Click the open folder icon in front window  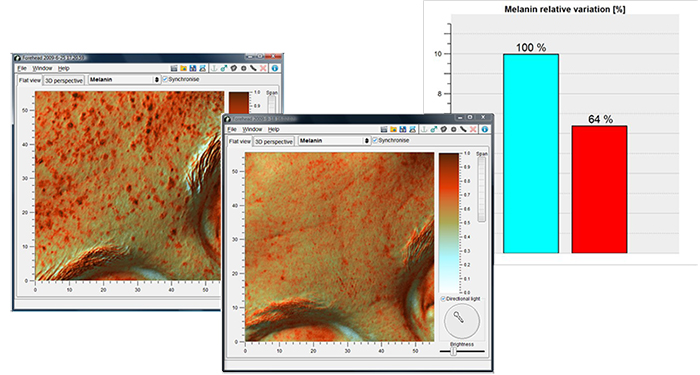[393, 129]
